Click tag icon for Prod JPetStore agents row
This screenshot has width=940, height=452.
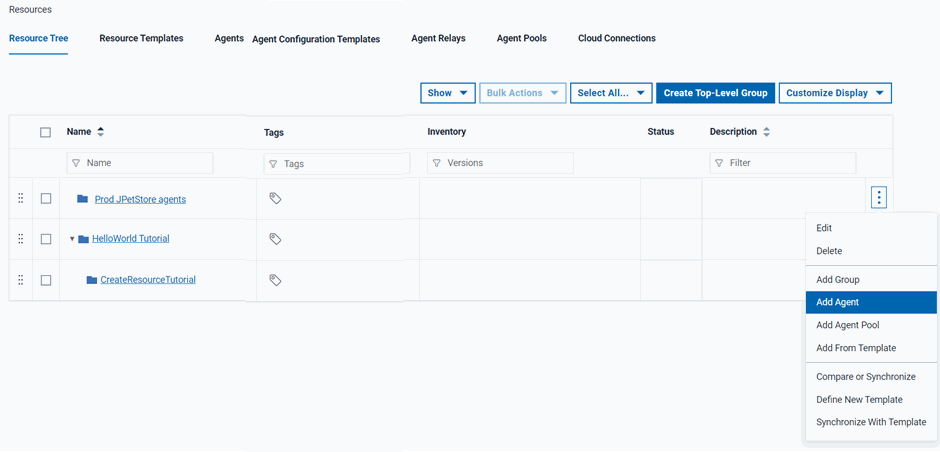[x=275, y=199]
